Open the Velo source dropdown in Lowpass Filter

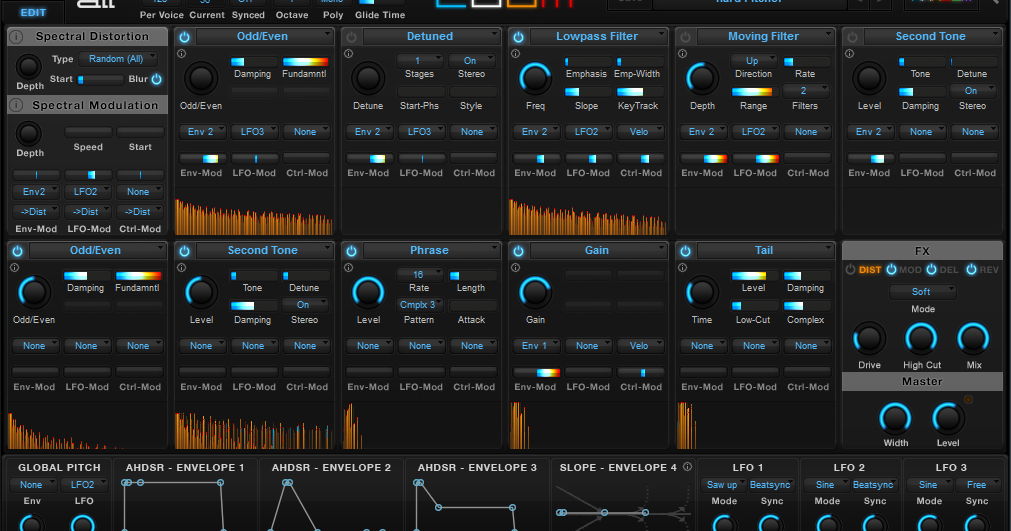(640, 131)
